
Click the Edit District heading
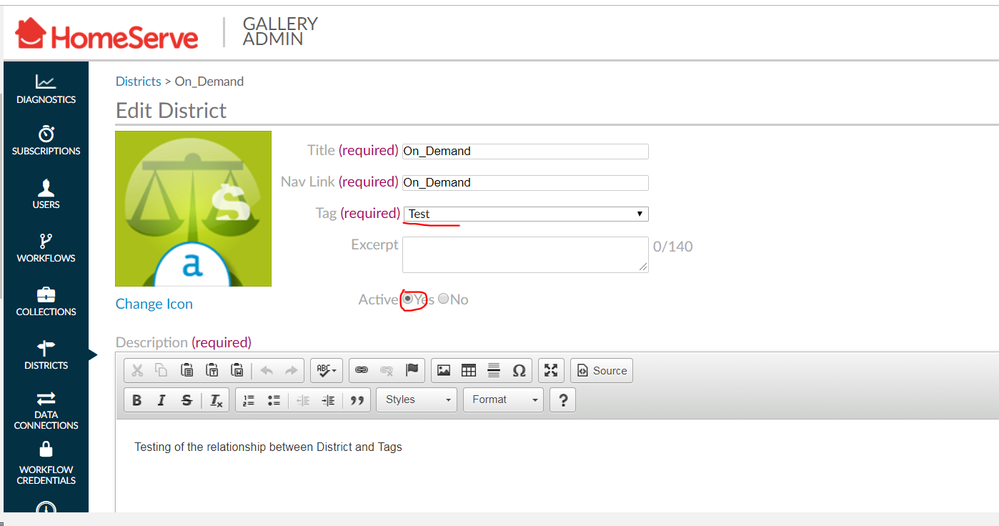171,111
